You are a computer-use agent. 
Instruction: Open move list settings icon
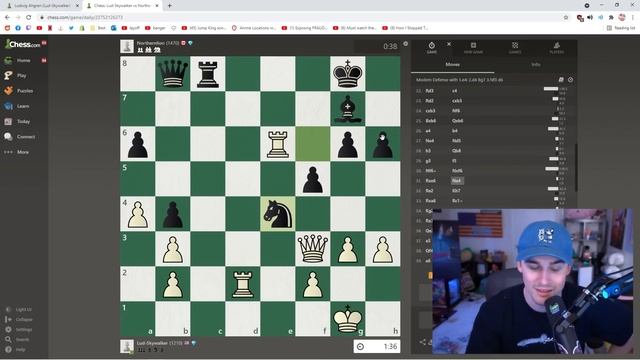point(570,80)
